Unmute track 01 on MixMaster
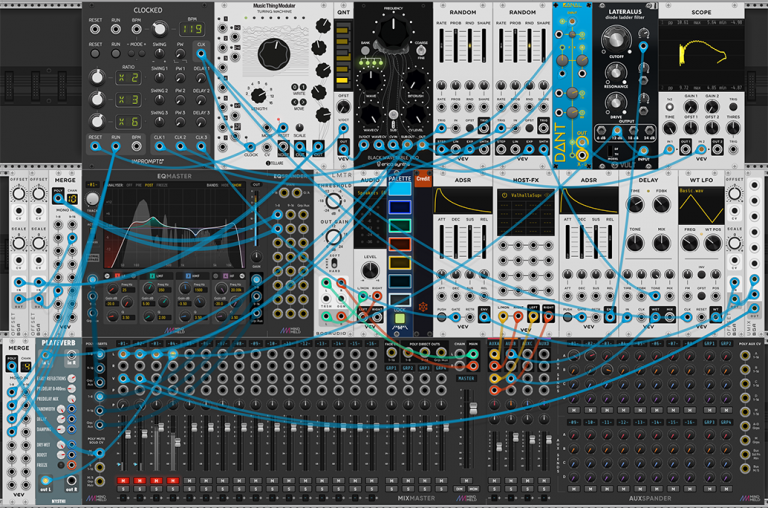This screenshot has width=768, height=508. [x=122, y=481]
